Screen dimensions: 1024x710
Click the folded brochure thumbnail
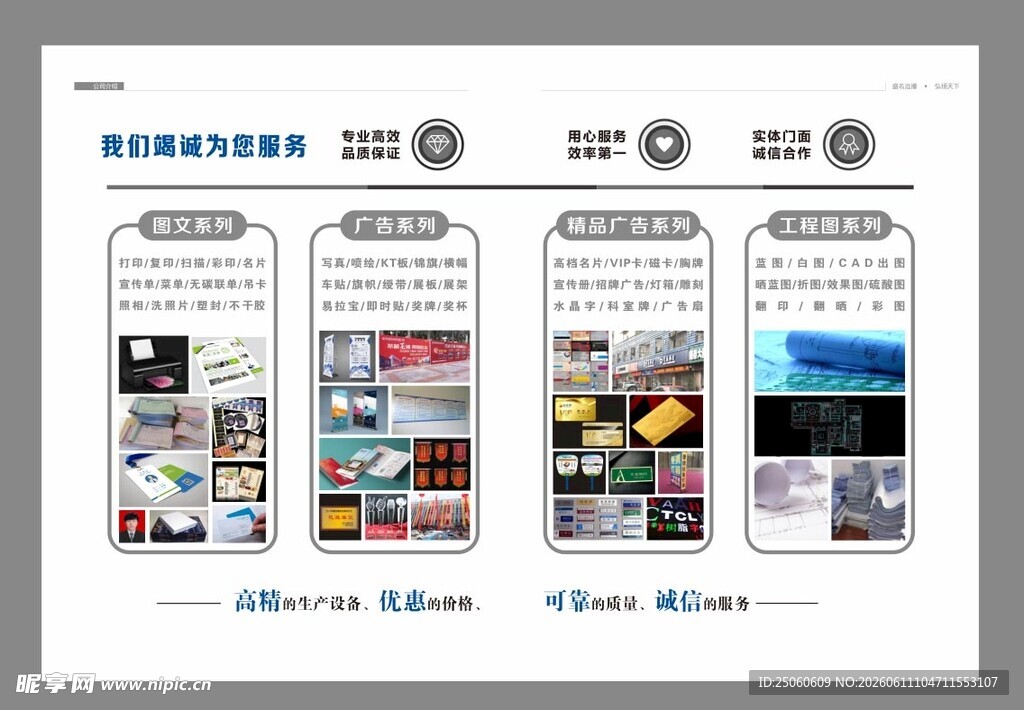point(364,464)
